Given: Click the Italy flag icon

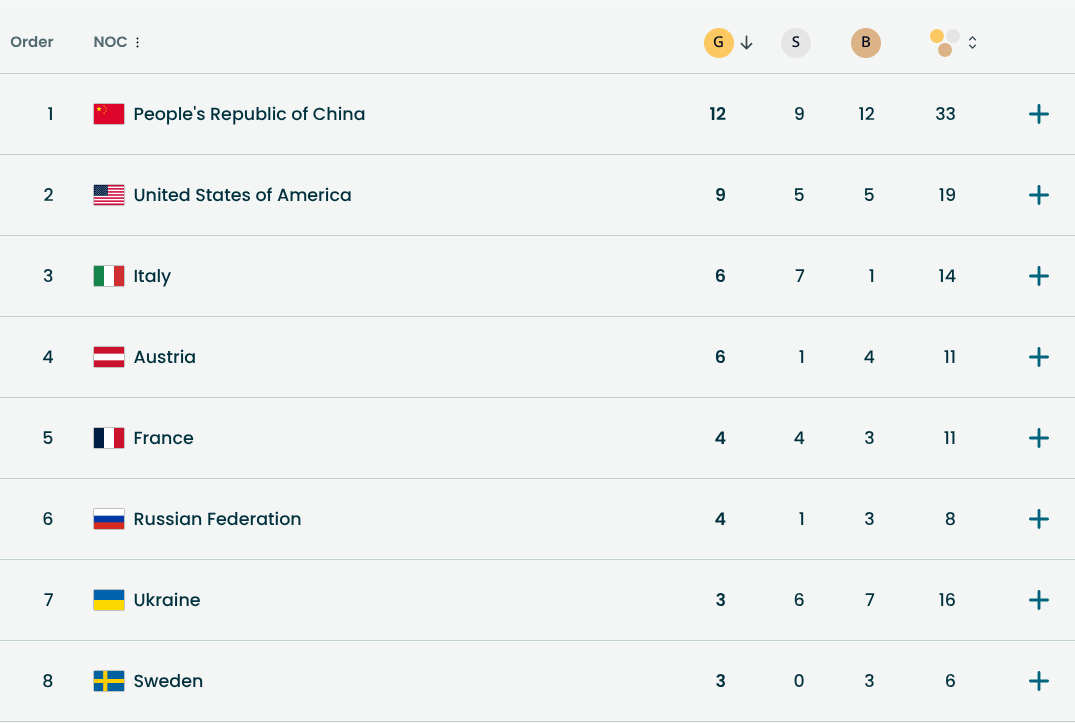Looking at the screenshot, I should click(110, 276).
